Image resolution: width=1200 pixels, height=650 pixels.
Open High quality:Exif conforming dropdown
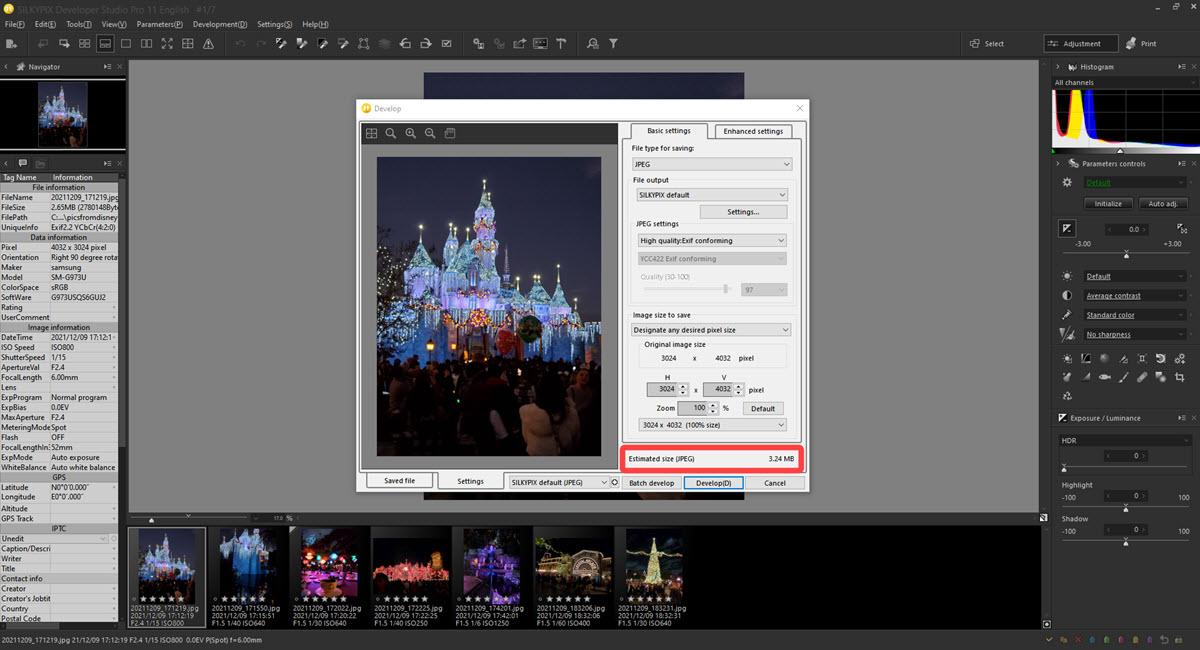point(712,241)
